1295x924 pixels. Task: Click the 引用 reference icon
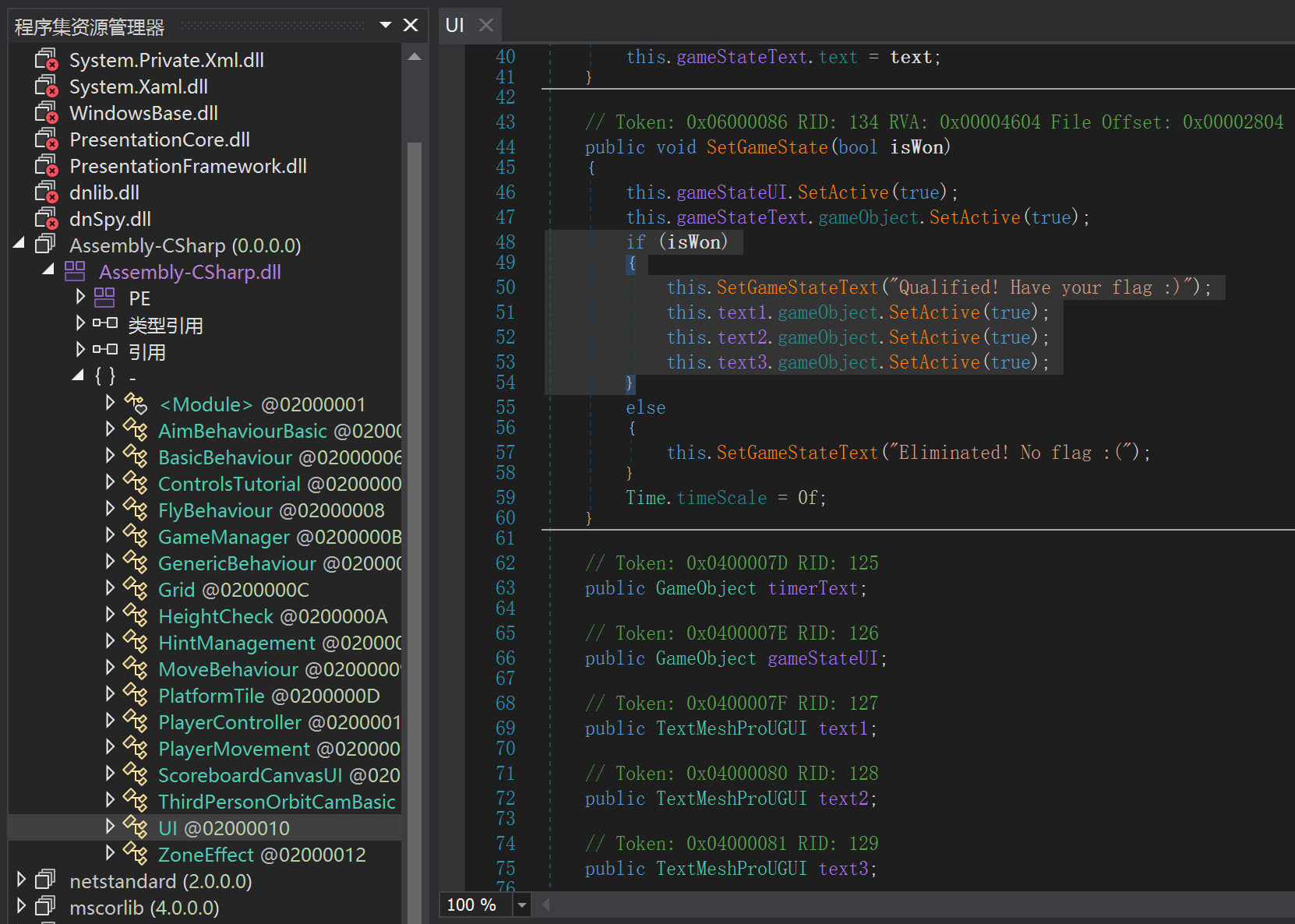105,350
